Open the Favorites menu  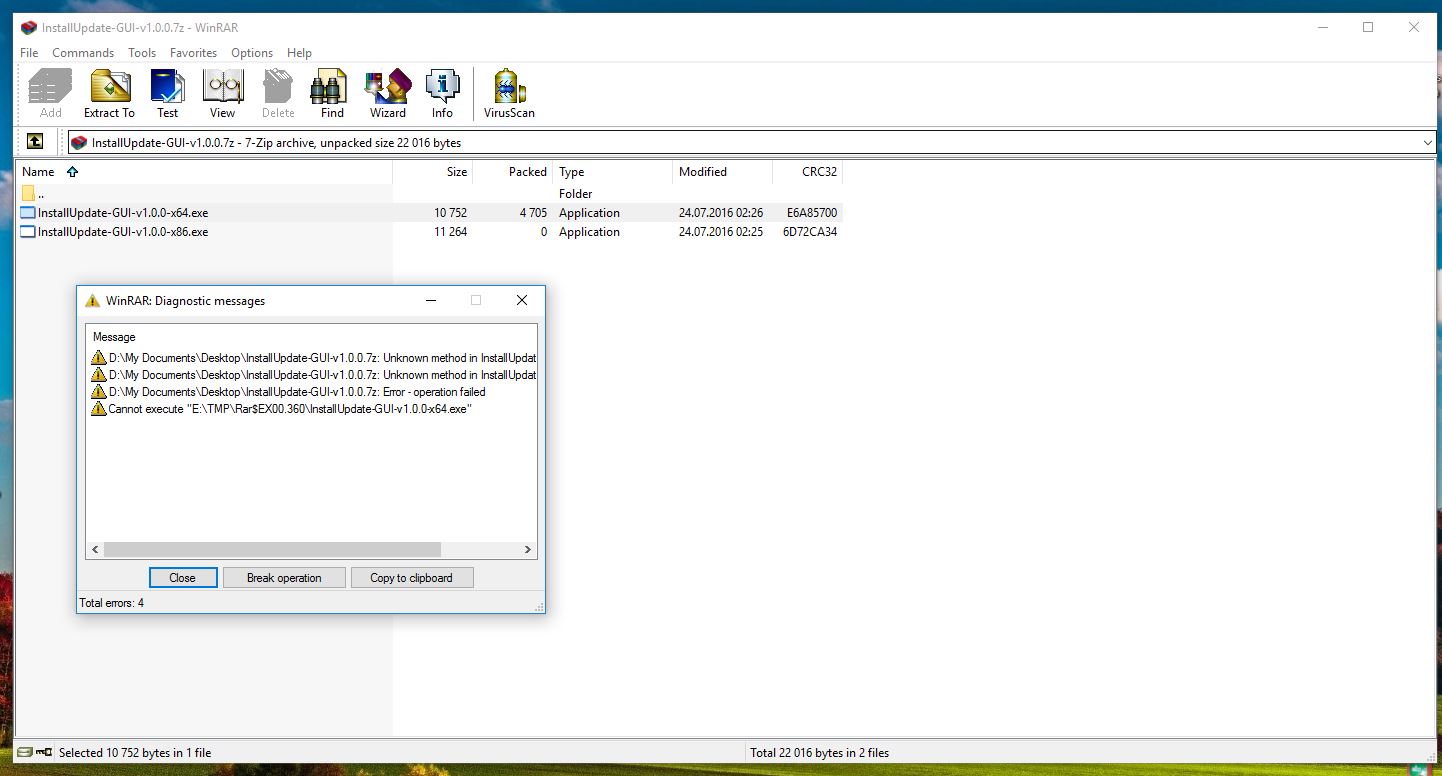(193, 53)
